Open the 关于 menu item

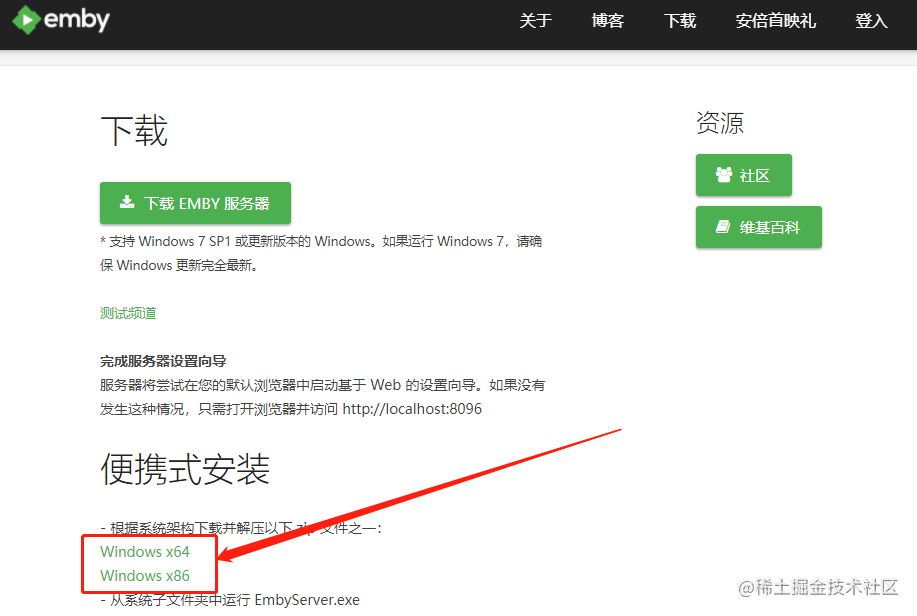[x=536, y=21]
